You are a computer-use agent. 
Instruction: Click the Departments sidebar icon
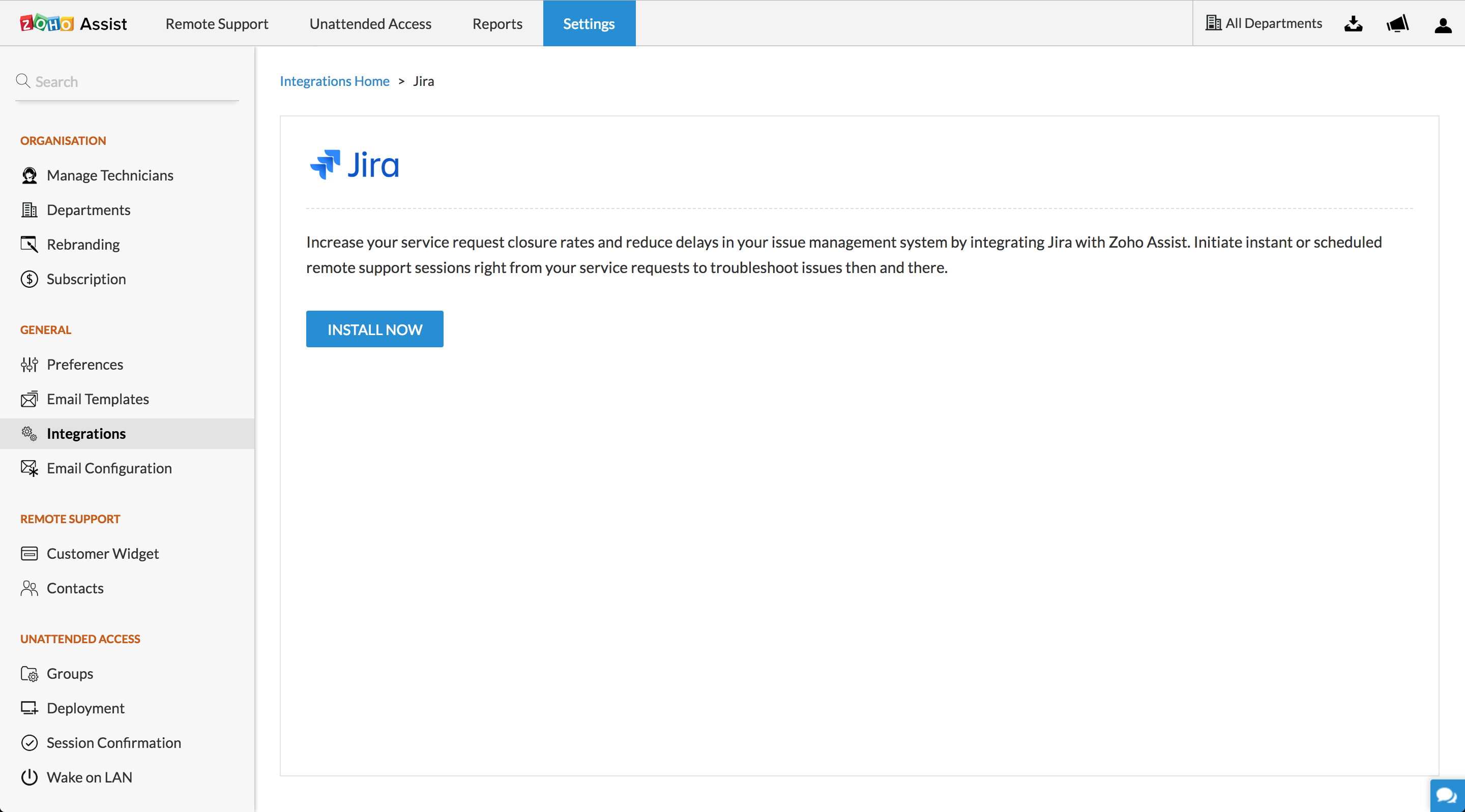click(x=29, y=209)
